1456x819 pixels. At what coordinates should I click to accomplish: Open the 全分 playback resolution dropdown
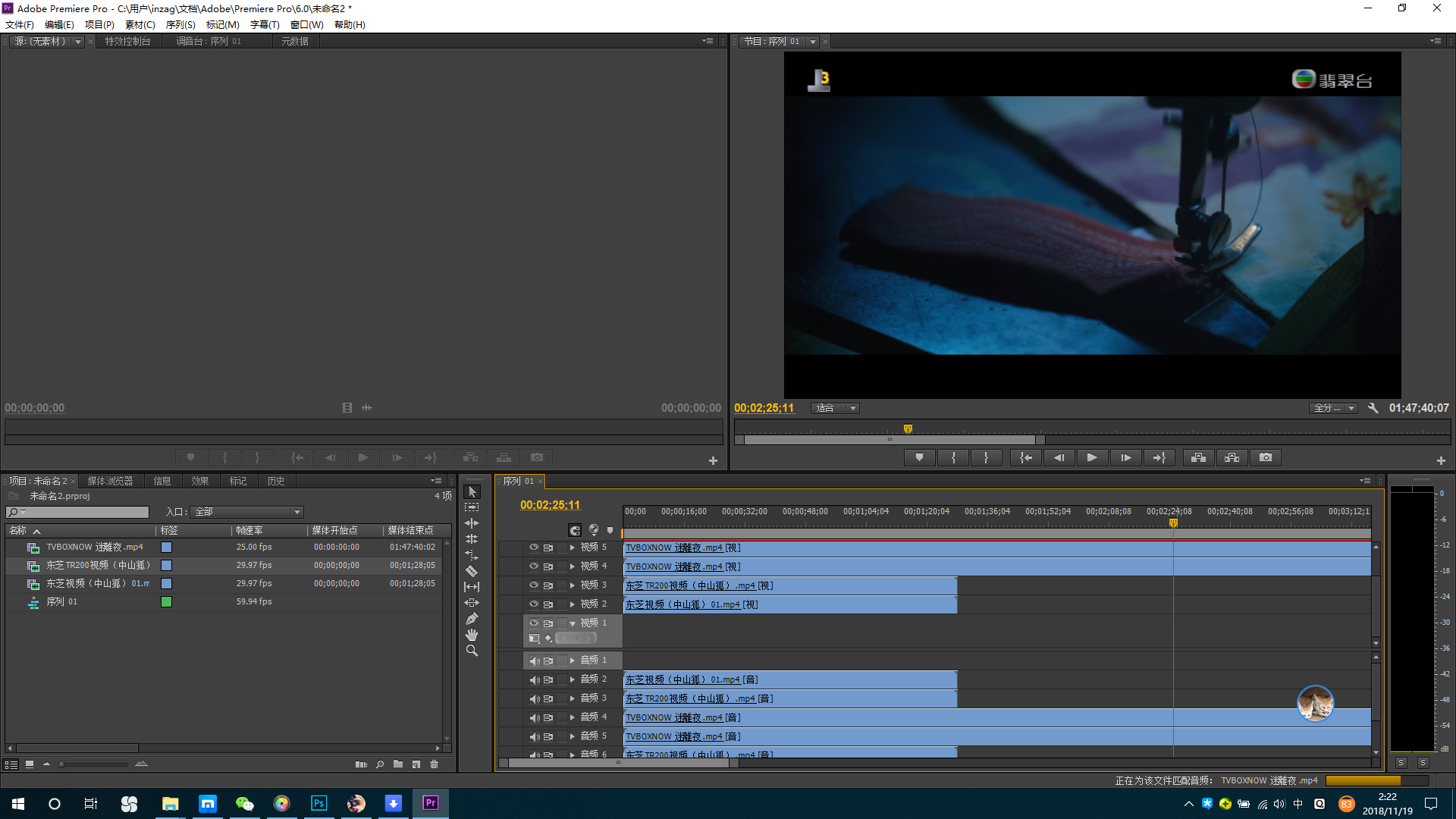click(x=1333, y=408)
